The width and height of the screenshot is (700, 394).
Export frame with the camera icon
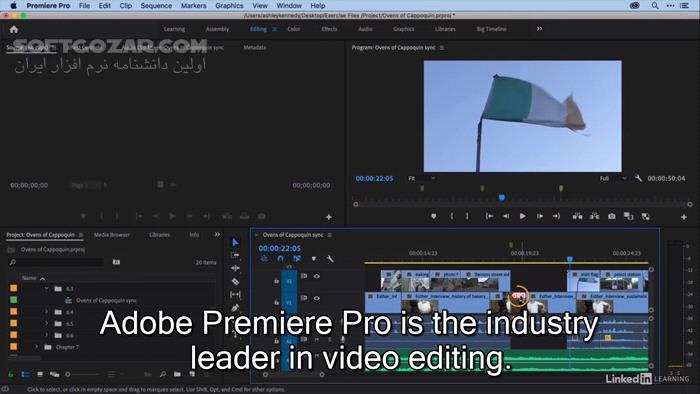[x=612, y=216]
